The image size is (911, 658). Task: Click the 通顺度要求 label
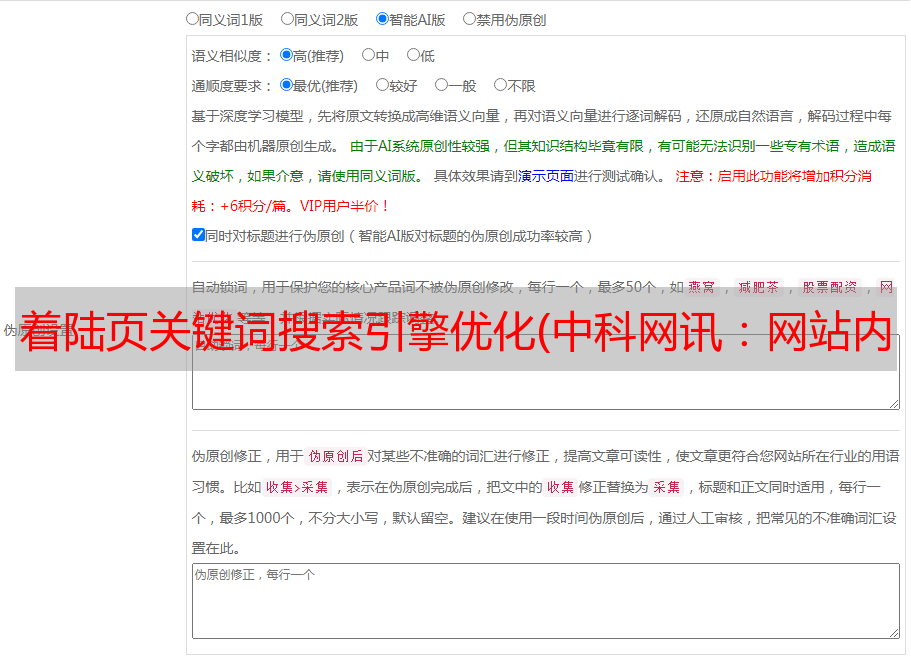pyautogui.click(x=227, y=87)
